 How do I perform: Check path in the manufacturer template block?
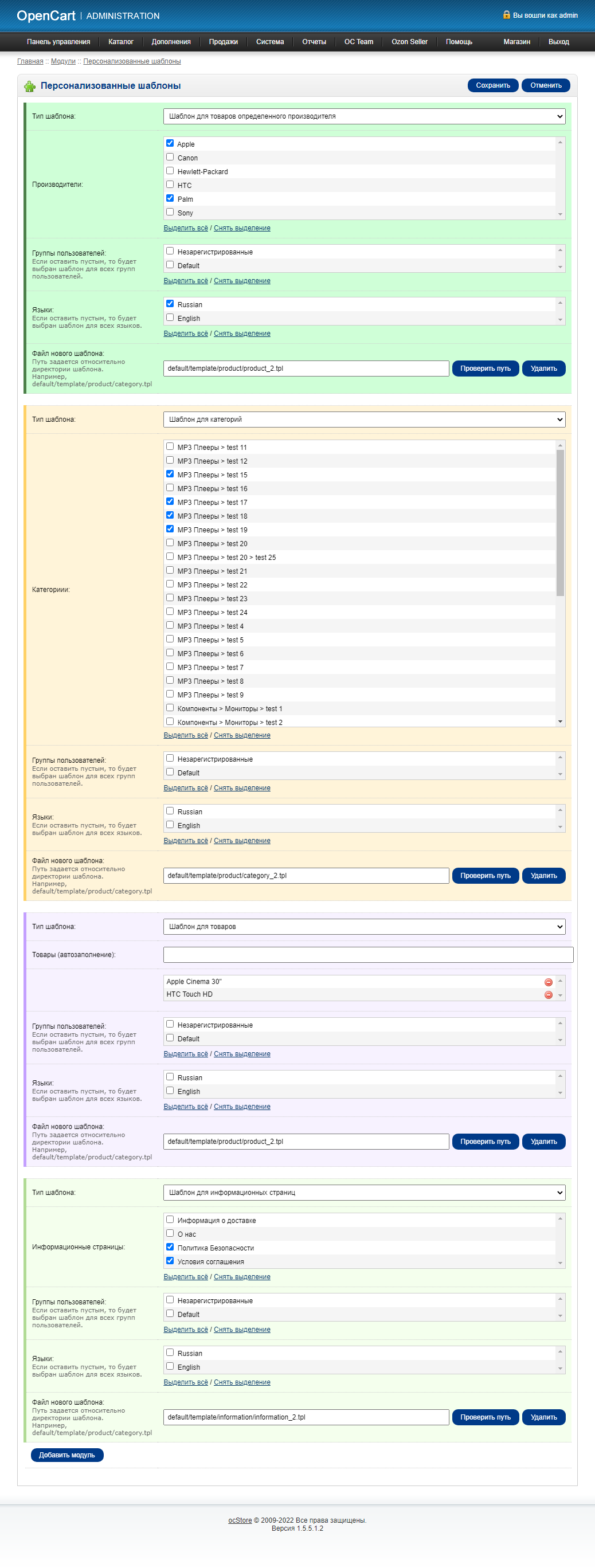486,369
